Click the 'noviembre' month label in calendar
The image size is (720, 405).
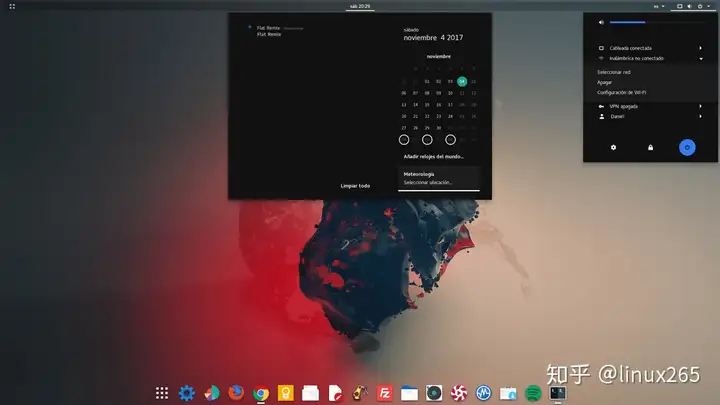[x=439, y=56]
